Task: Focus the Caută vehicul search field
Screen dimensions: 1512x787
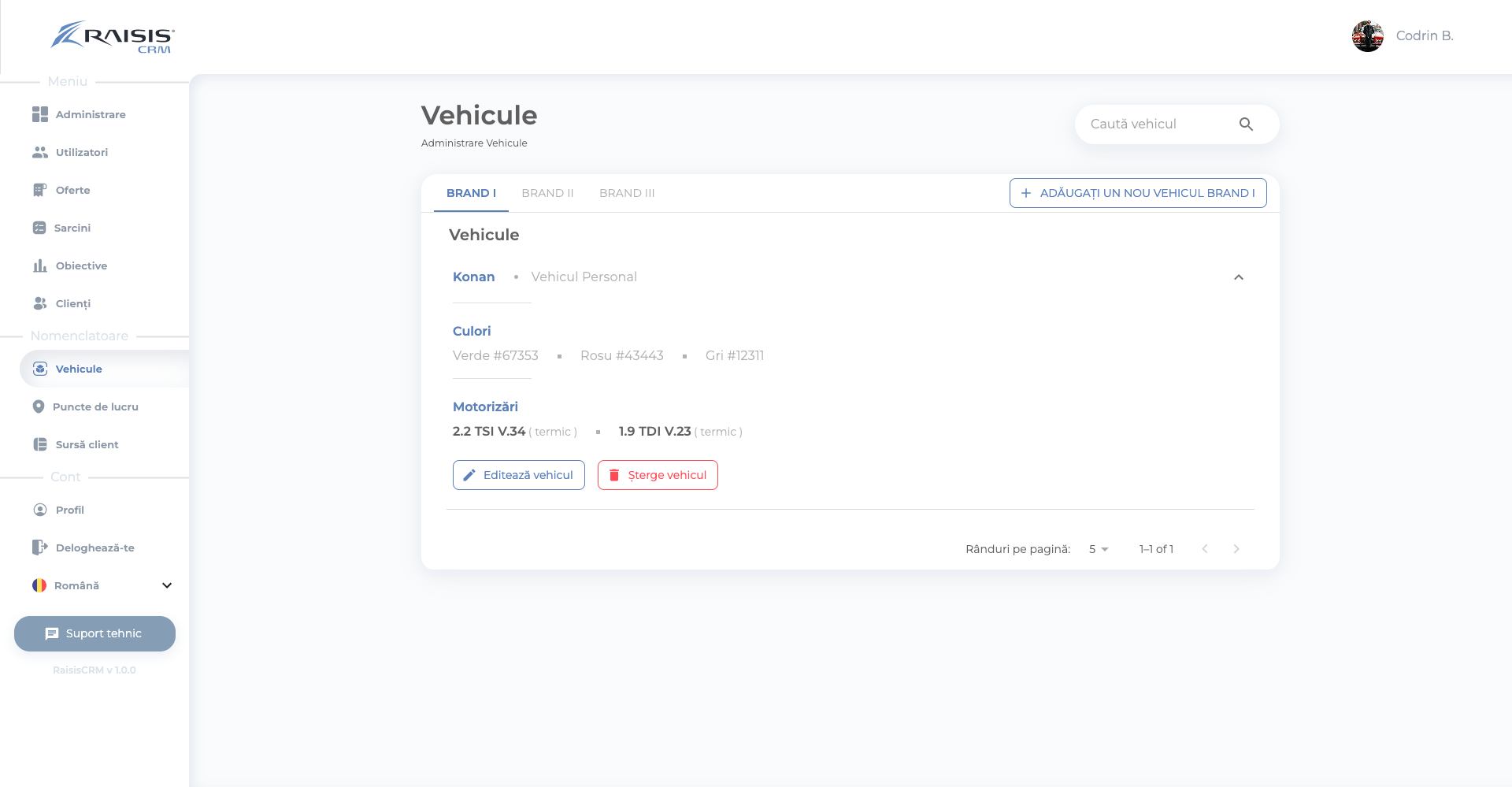Action: [1154, 124]
